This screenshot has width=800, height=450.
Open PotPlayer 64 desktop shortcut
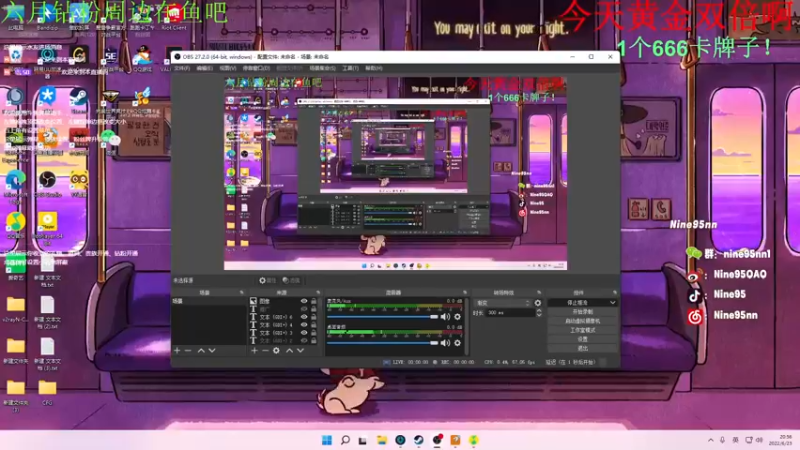tap(47, 228)
